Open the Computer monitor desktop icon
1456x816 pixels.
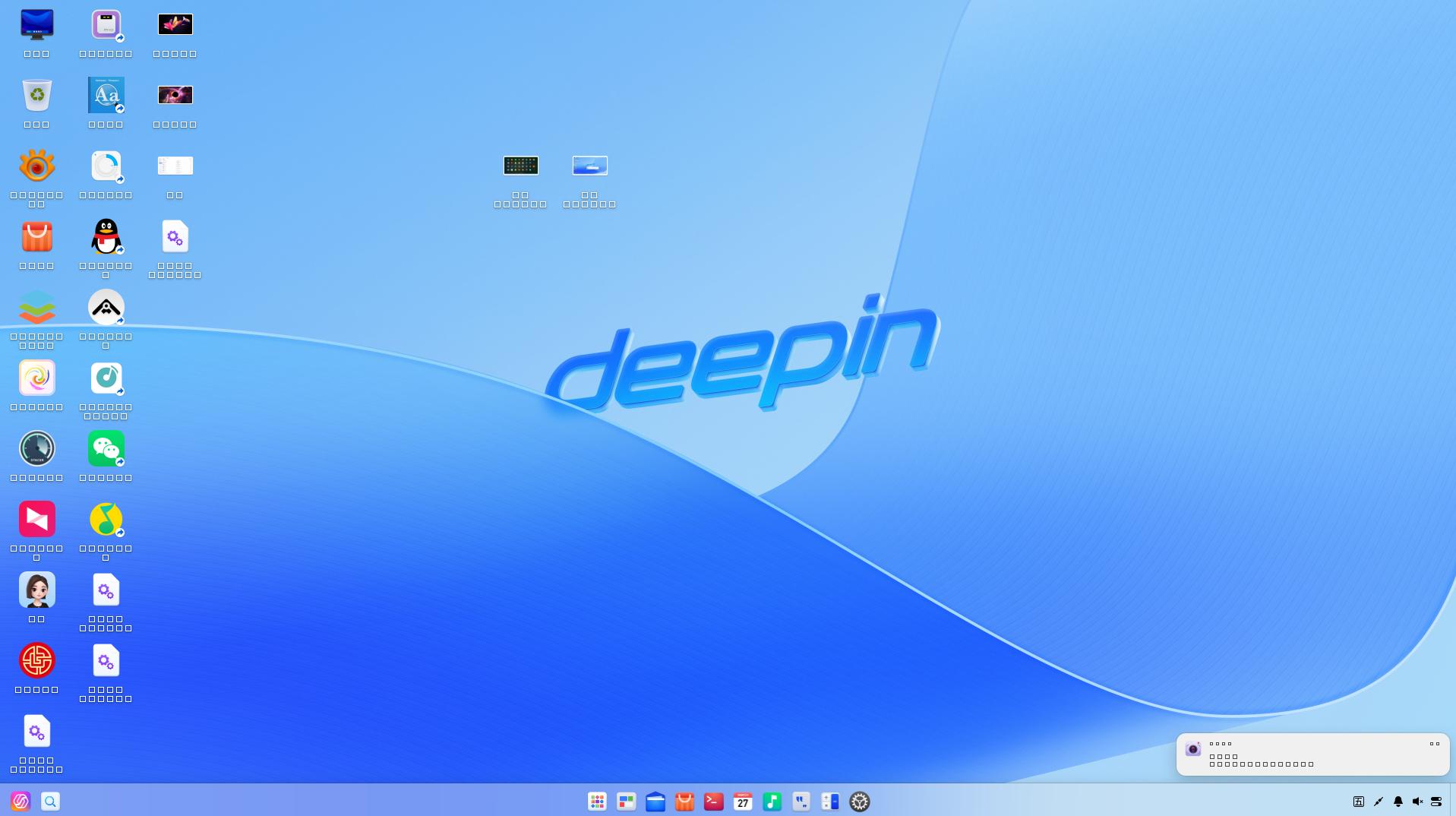pyautogui.click(x=36, y=24)
